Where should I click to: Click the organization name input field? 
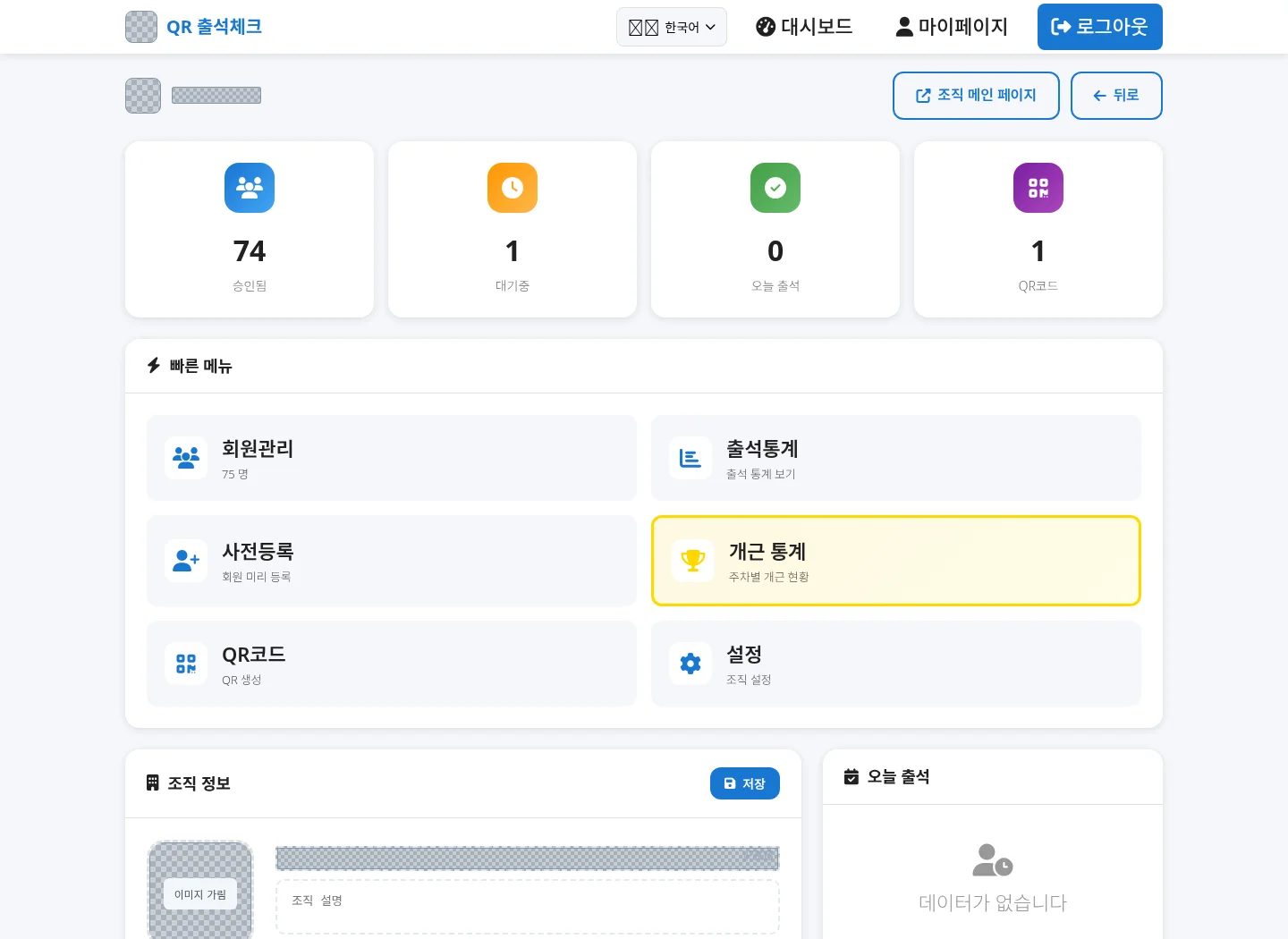coord(528,859)
